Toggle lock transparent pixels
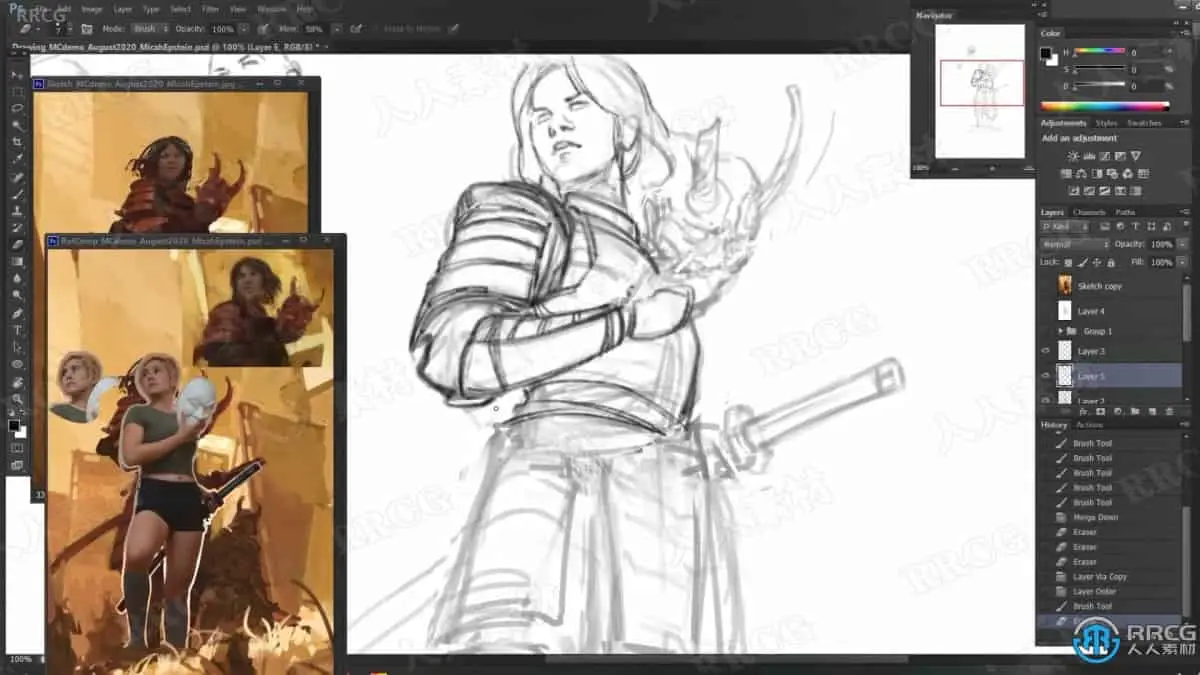The height and width of the screenshot is (675, 1200). pyautogui.click(x=1070, y=262)
